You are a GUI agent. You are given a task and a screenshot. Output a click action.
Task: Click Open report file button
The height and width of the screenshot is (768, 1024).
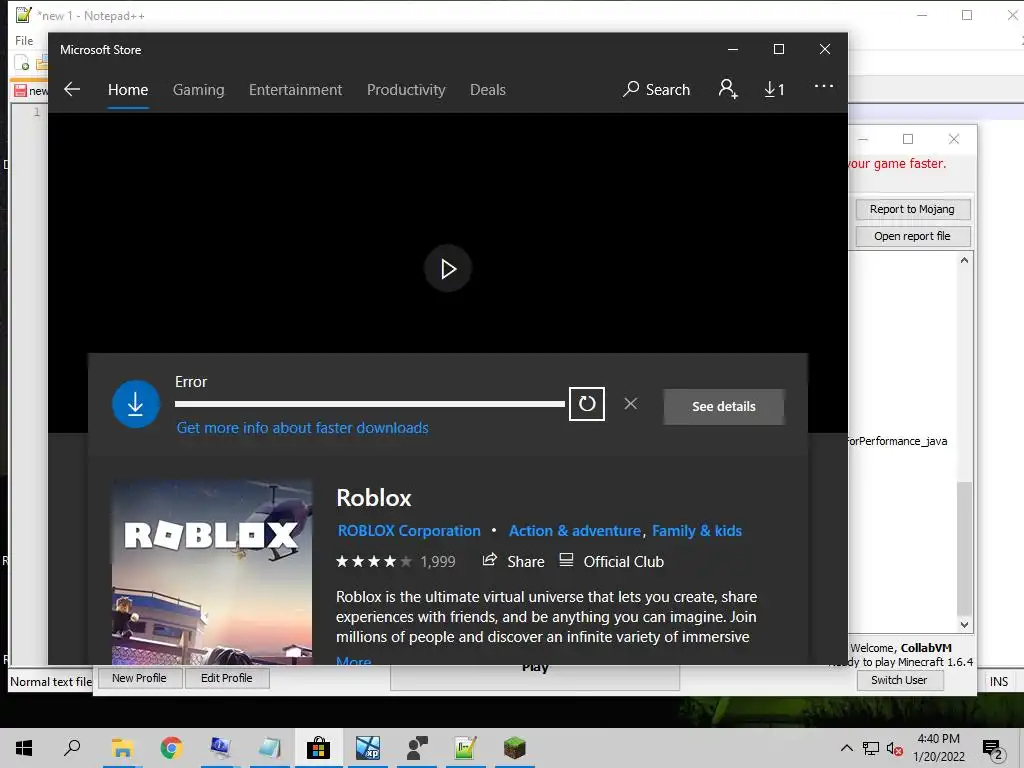tap(912, 236)
